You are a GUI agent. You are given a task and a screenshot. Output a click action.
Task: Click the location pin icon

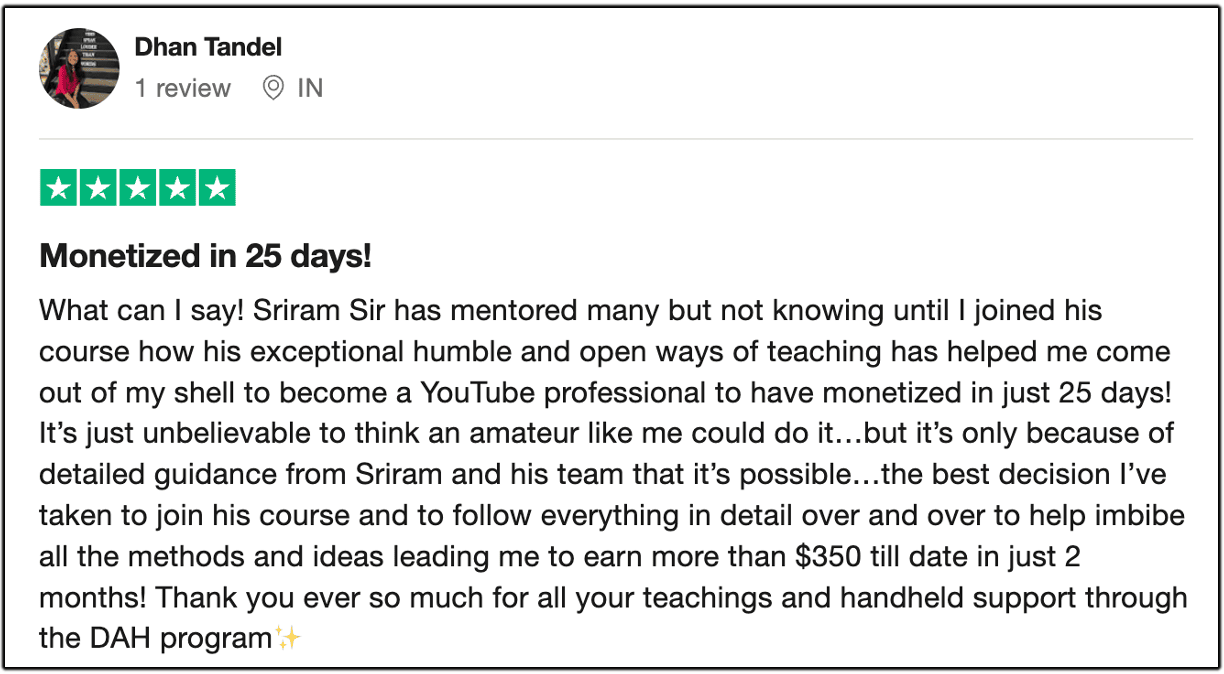pyautogui.click(x=273, y=88)
